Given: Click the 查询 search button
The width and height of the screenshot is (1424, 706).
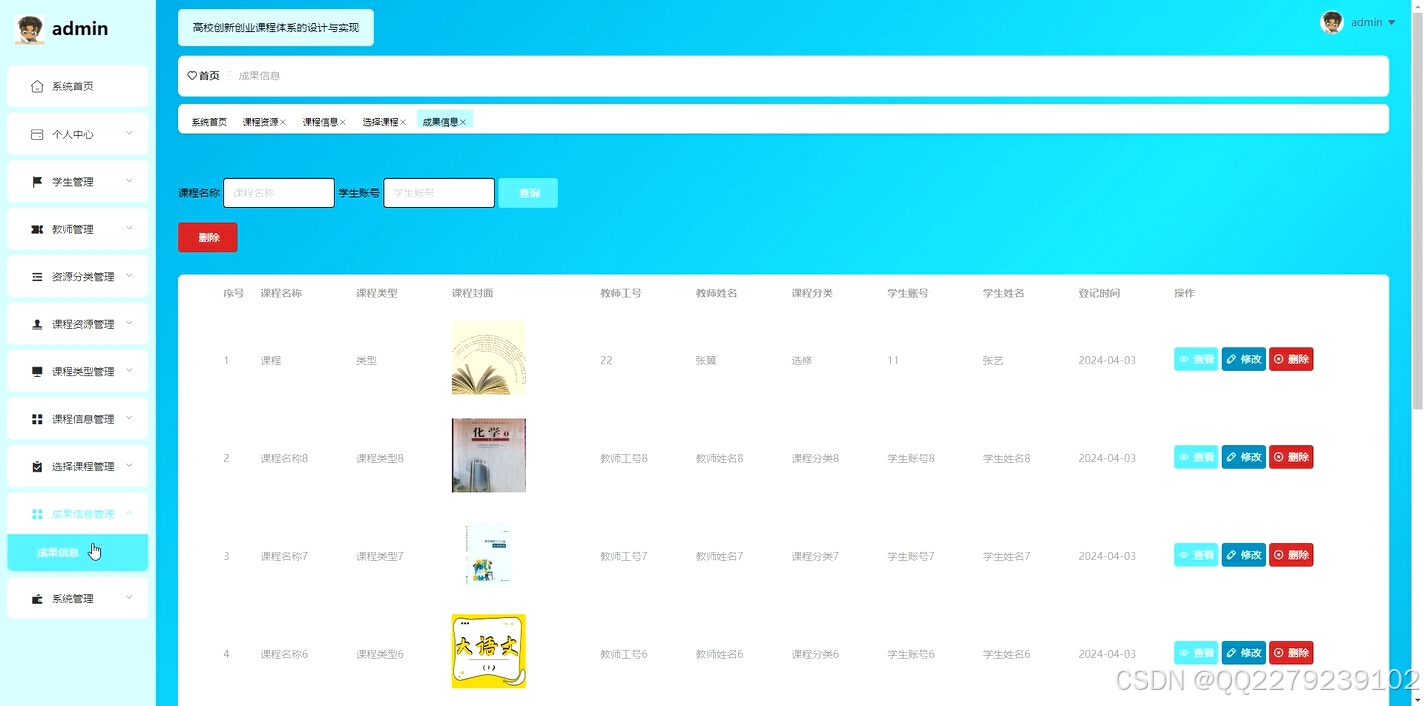Looking at the screenshot, I should (528, 192).
